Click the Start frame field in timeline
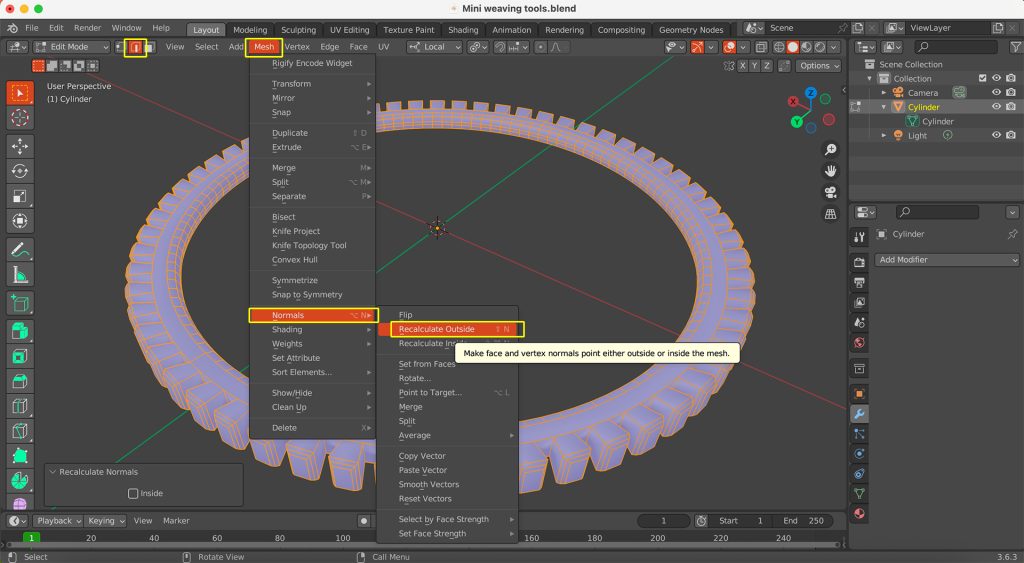Screen dimensions: 1024x563 point(741,521)
